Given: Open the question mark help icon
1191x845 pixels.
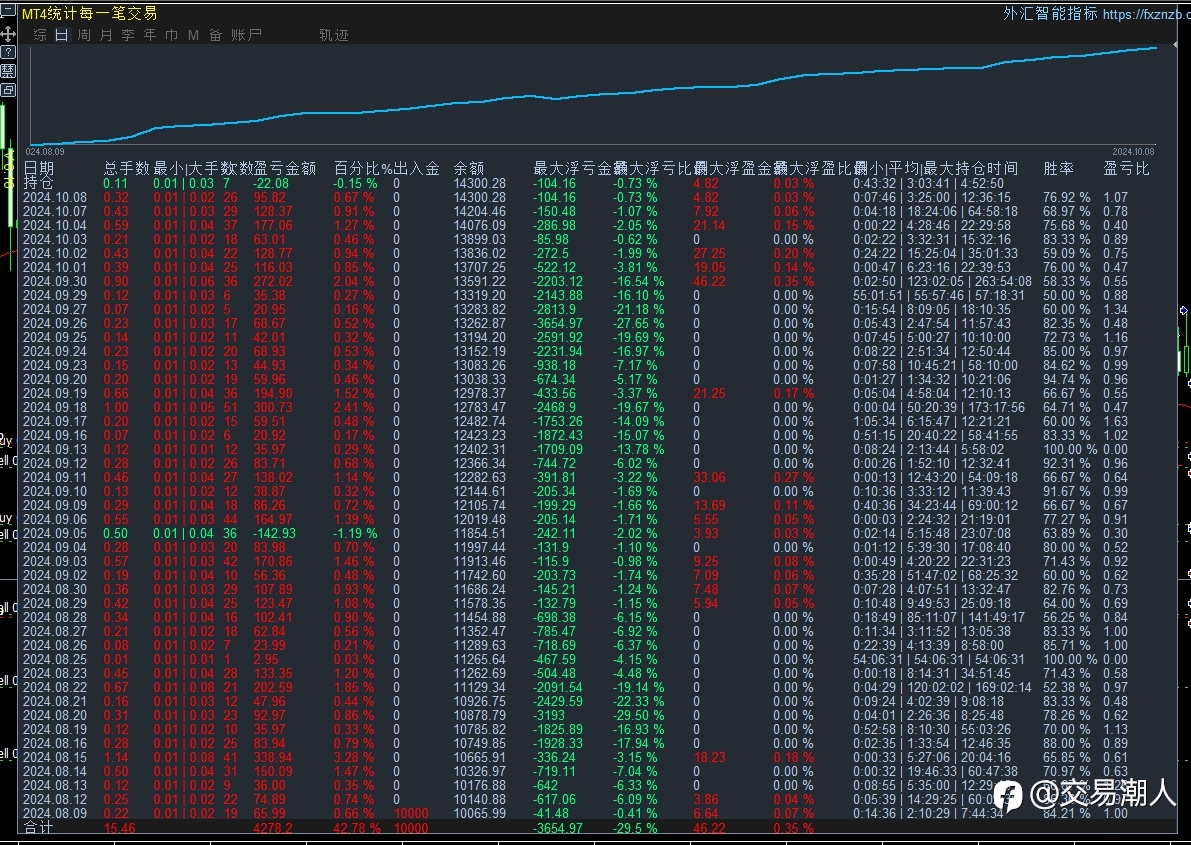Looking at the screenshot, I should tap(8, 52).
